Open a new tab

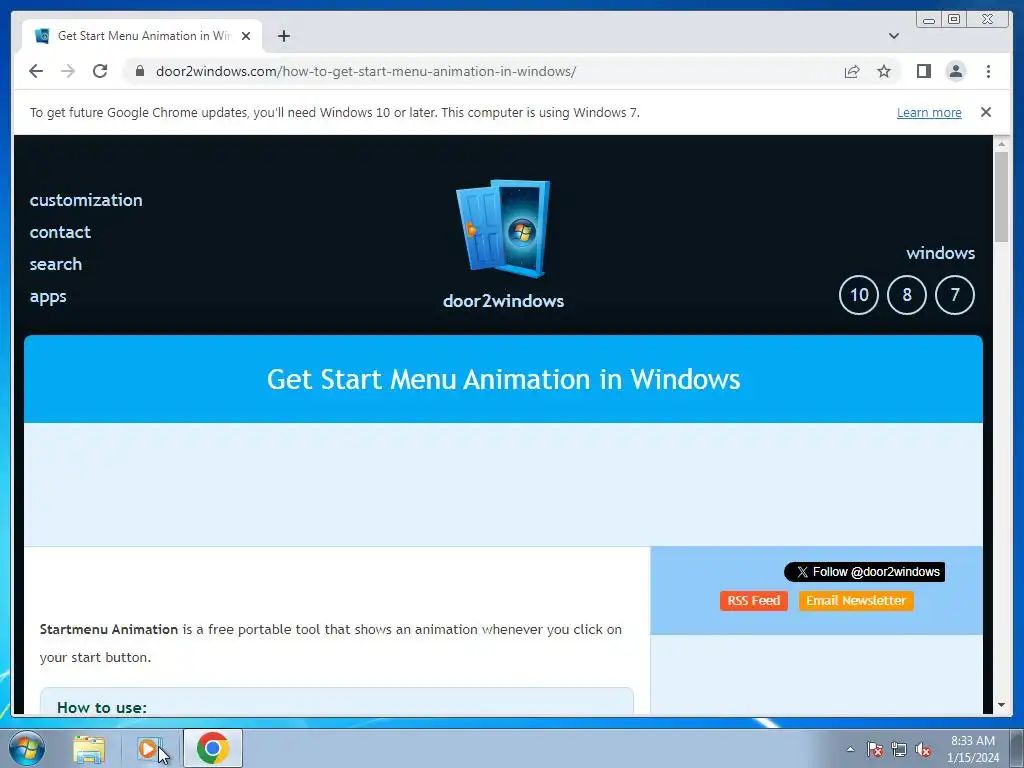click(283, 36)
